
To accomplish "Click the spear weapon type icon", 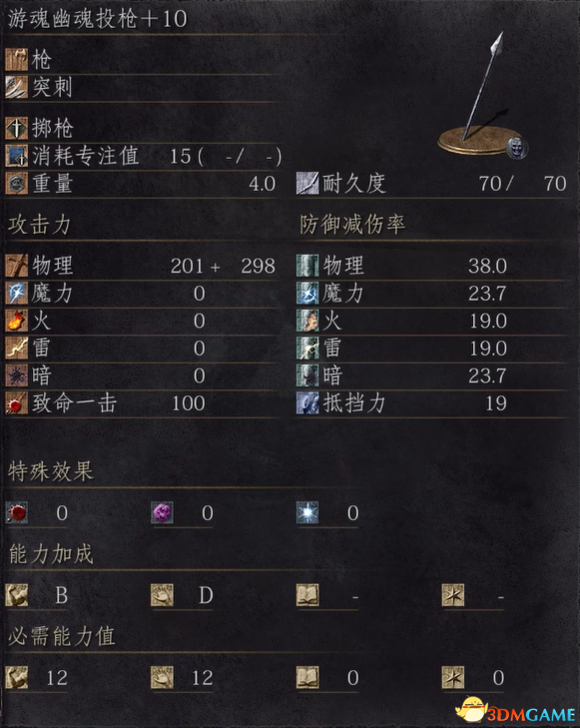I will click(x=16, y=59).
